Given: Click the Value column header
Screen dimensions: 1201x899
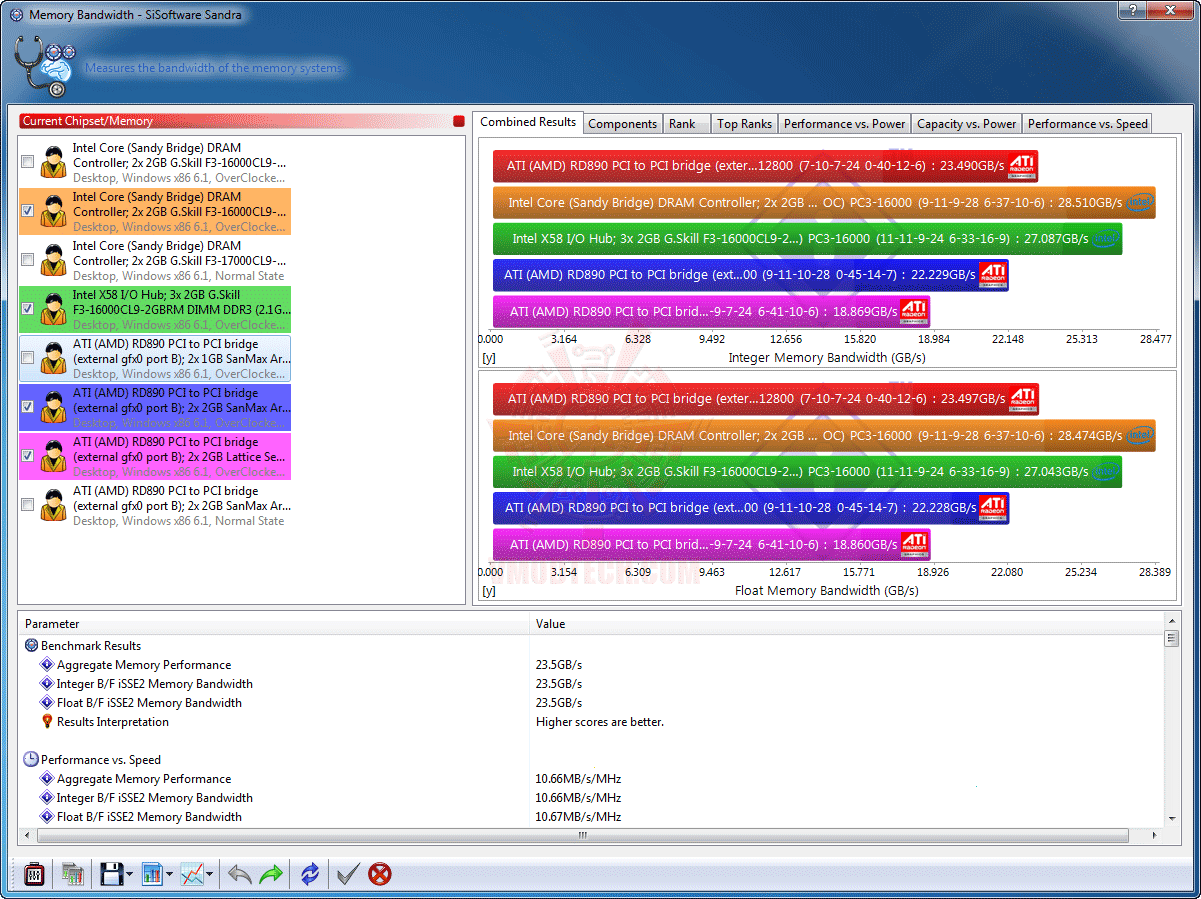Looking at the screenshot, I should coord(846,624).
